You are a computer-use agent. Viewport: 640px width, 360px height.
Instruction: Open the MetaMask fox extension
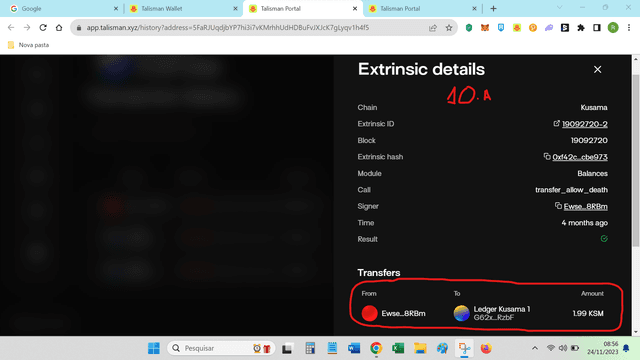pos(484,28)
